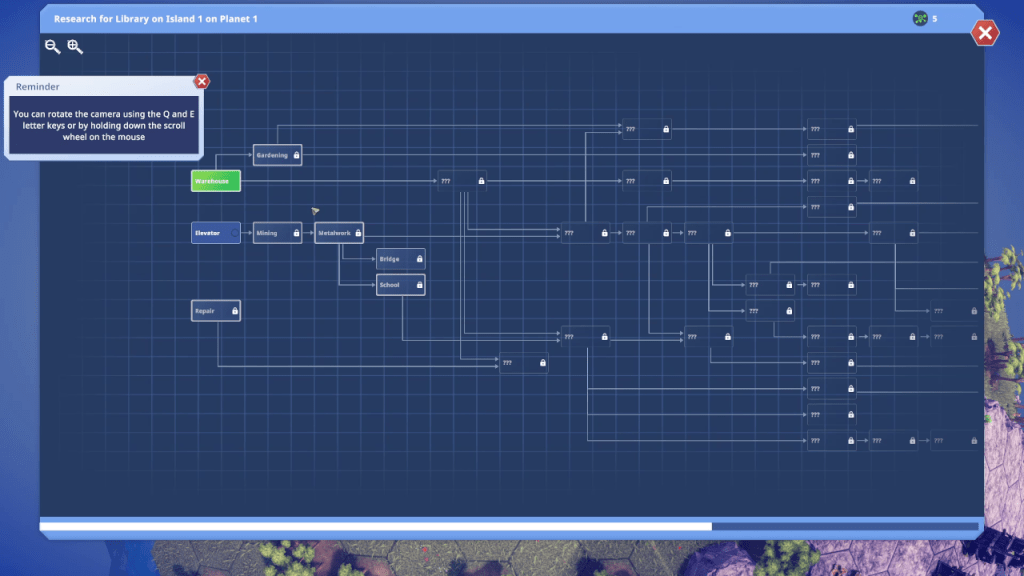Viewport: 1024px width, 576px height.
Task: Click the lock icon on Repair
Action: pos(235,312)
